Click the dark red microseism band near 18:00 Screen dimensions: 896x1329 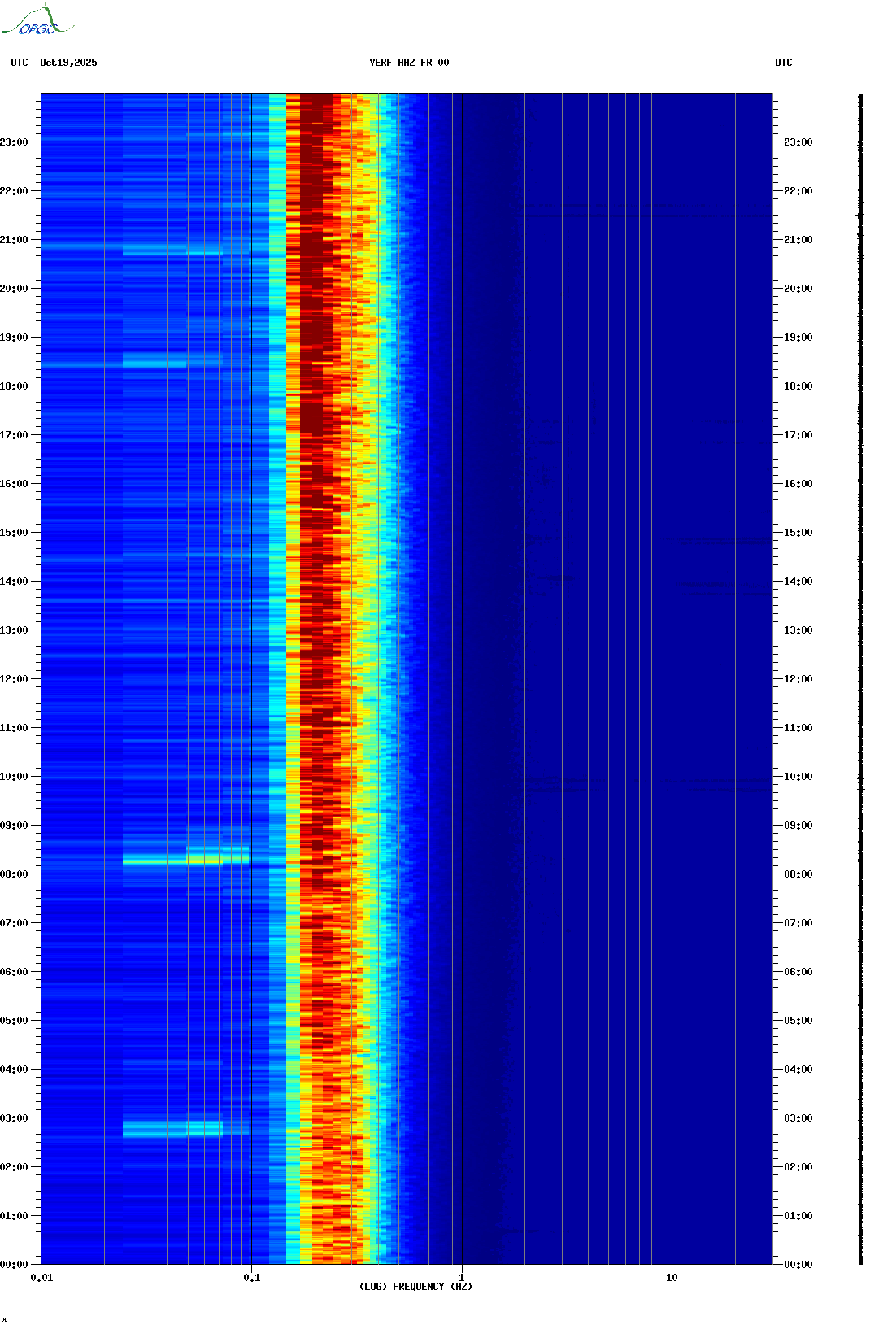pyautogui.click(x=316, y=386)
